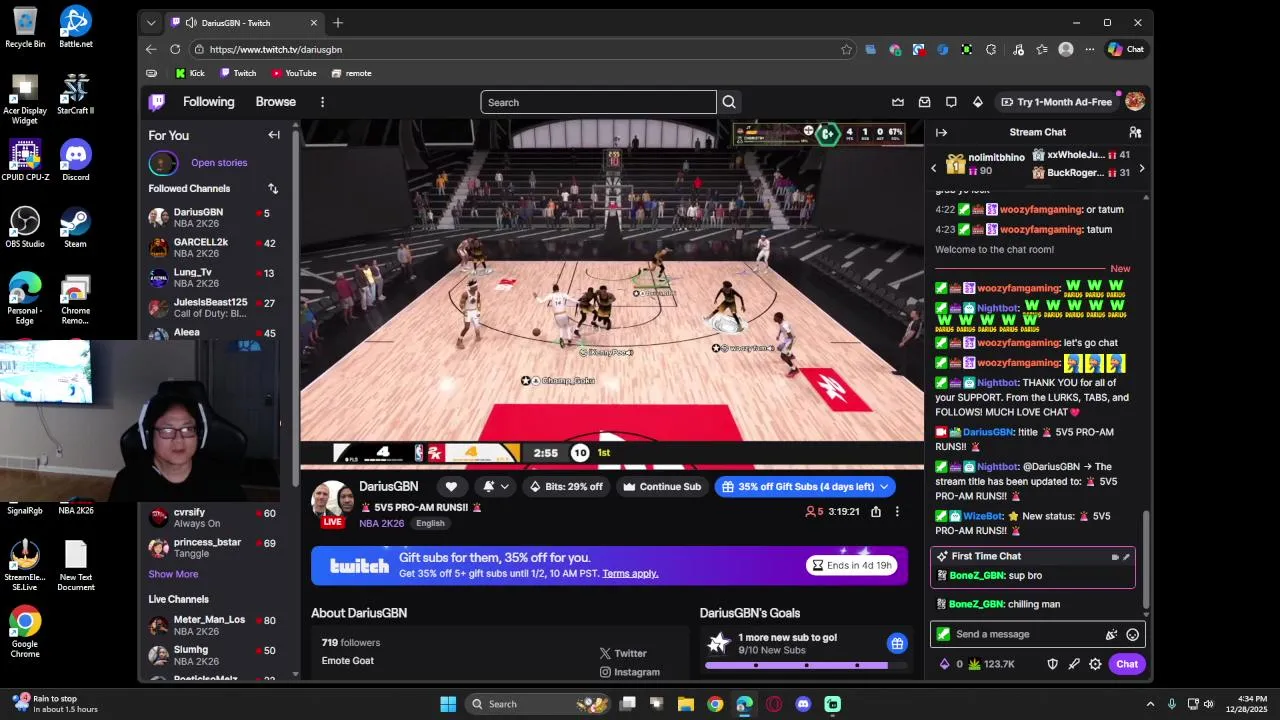This screenshot has width=1280, height=720.
Task: Open GARCELL2k followed channel
Action: (213, 247)
